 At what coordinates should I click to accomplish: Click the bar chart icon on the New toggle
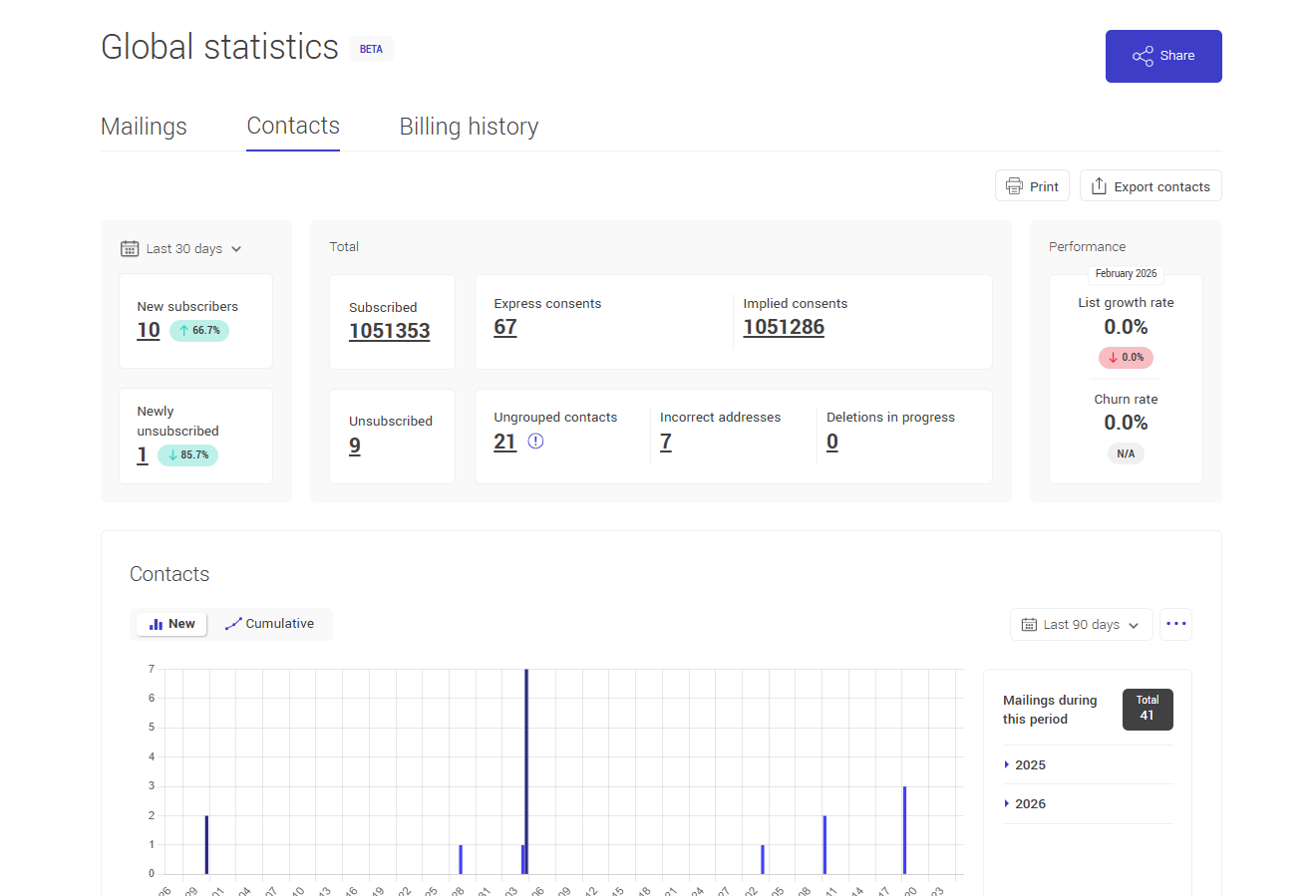coord(156,623)
